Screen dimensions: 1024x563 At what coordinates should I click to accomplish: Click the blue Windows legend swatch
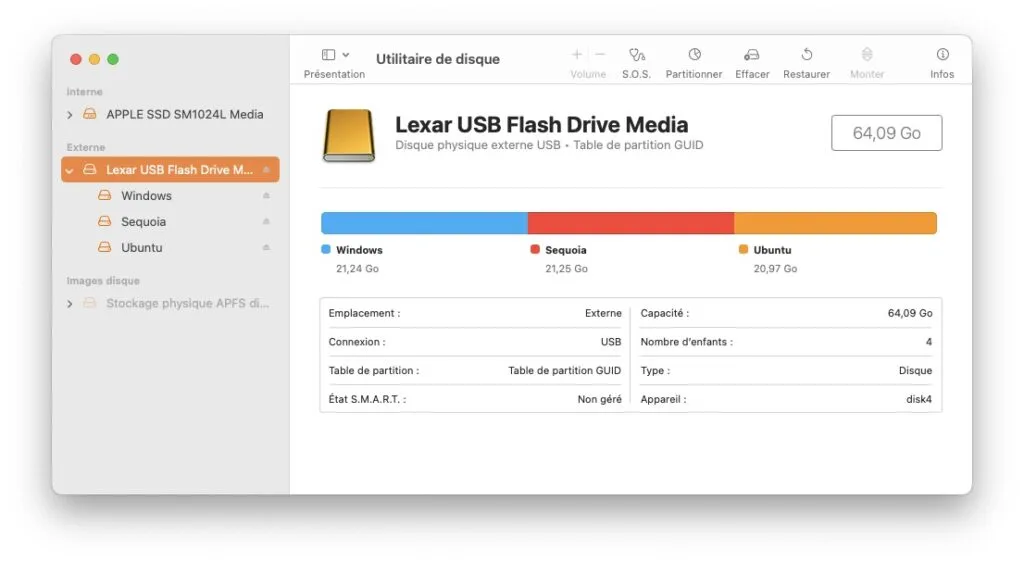tap(326, 249)
